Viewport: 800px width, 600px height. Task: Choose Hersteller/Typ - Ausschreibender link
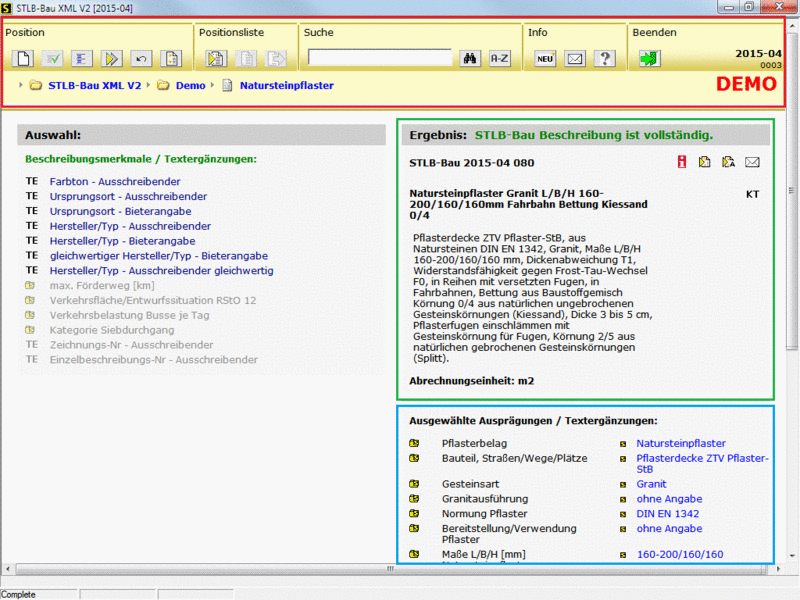click(x=130, y=226)
